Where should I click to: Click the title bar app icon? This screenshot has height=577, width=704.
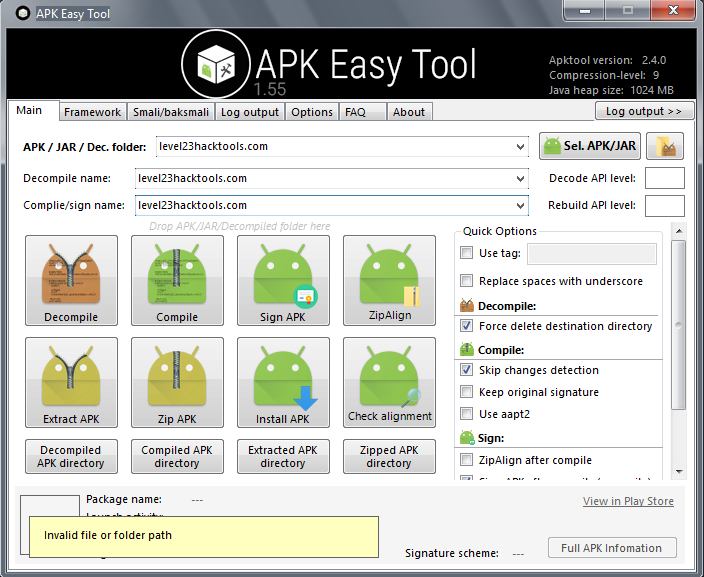22,13
